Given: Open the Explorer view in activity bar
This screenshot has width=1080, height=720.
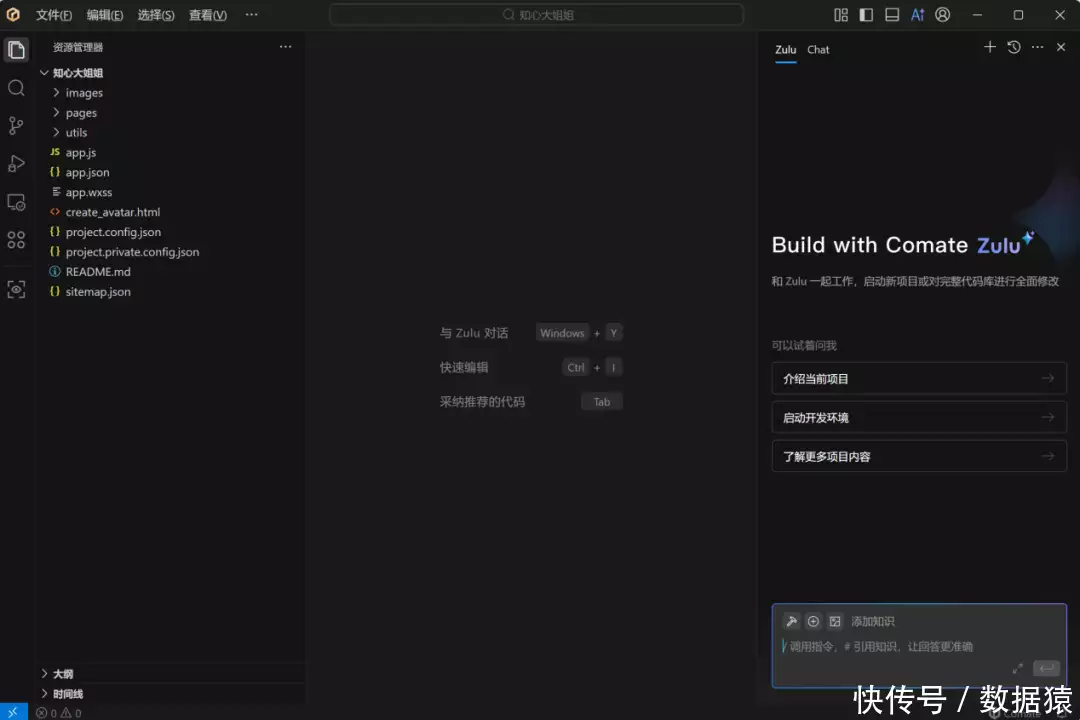Looking at the screenshot, I should click(x=16, y=50).
